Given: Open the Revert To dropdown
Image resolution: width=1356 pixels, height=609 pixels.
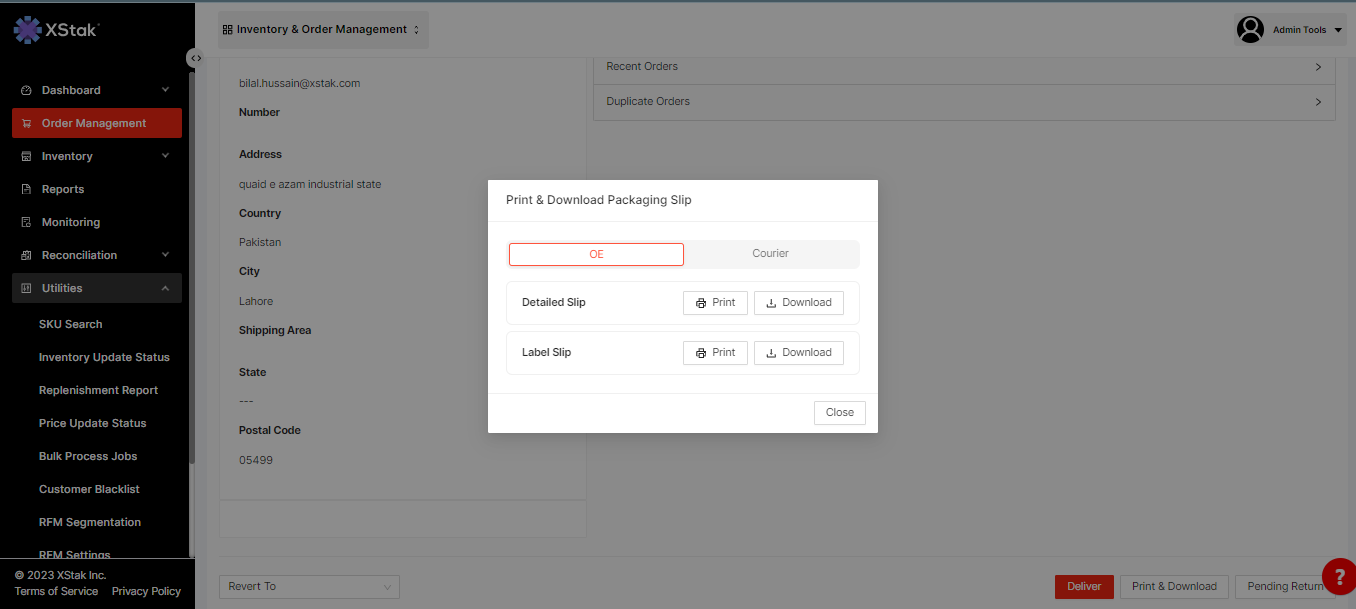Looking at the screenshot, I should click(x=309, y=587).
